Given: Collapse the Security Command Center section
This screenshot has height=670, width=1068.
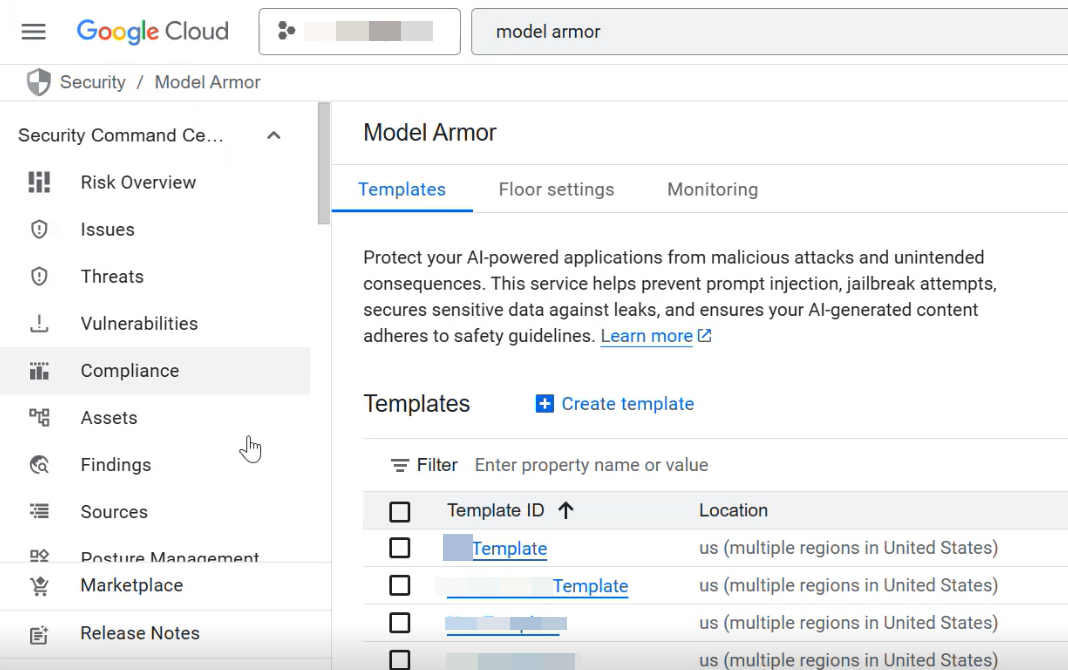Looking at the screenshot, I should click(x=273, y=135).
